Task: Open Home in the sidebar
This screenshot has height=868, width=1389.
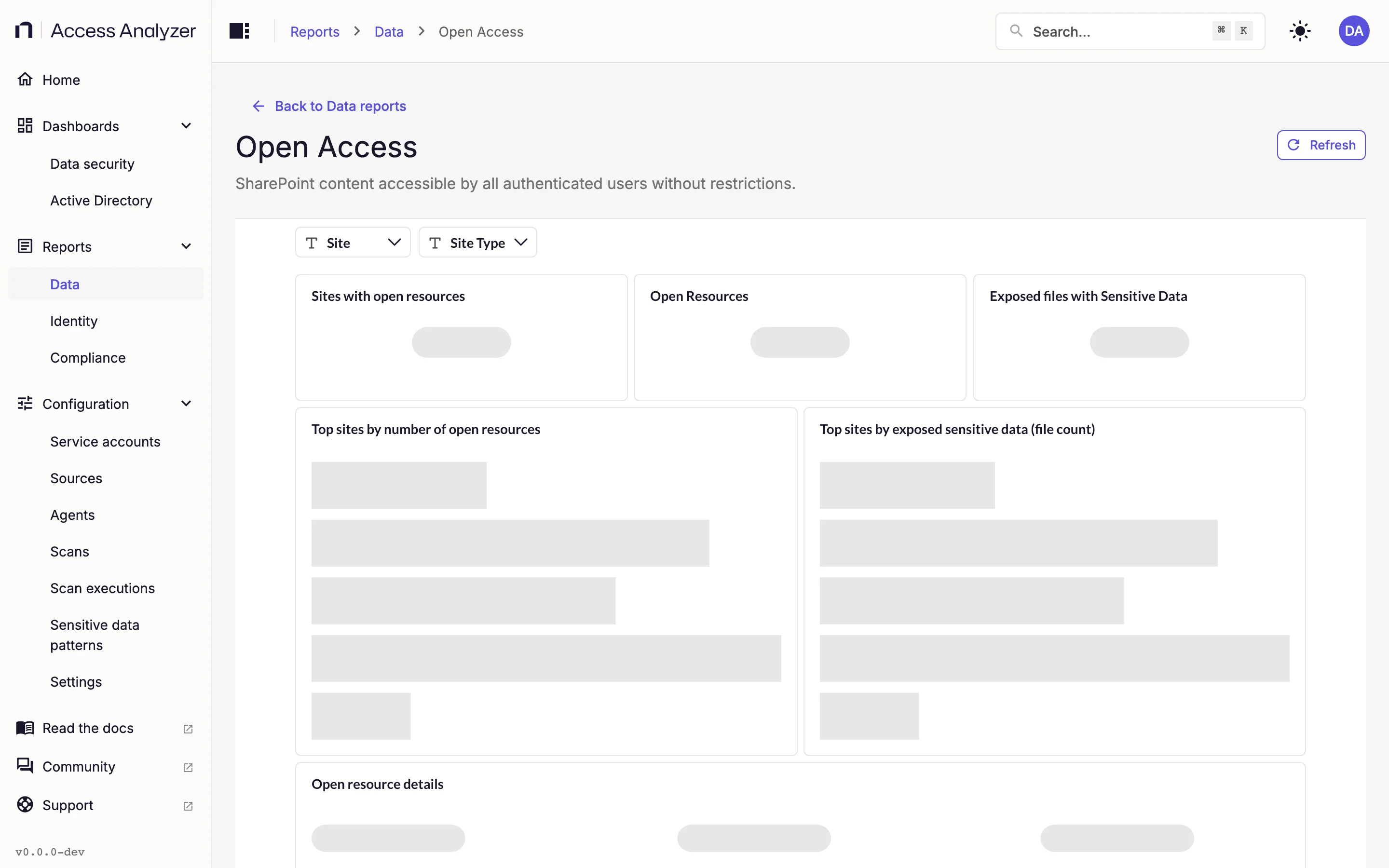Action: click(x=106, y=80)
